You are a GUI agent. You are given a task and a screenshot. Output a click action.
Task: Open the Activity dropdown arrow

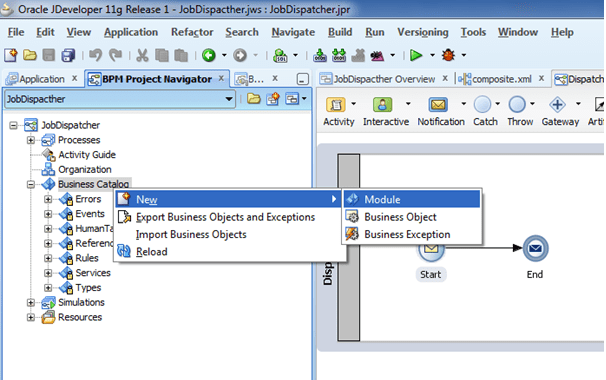click(353, 104)
